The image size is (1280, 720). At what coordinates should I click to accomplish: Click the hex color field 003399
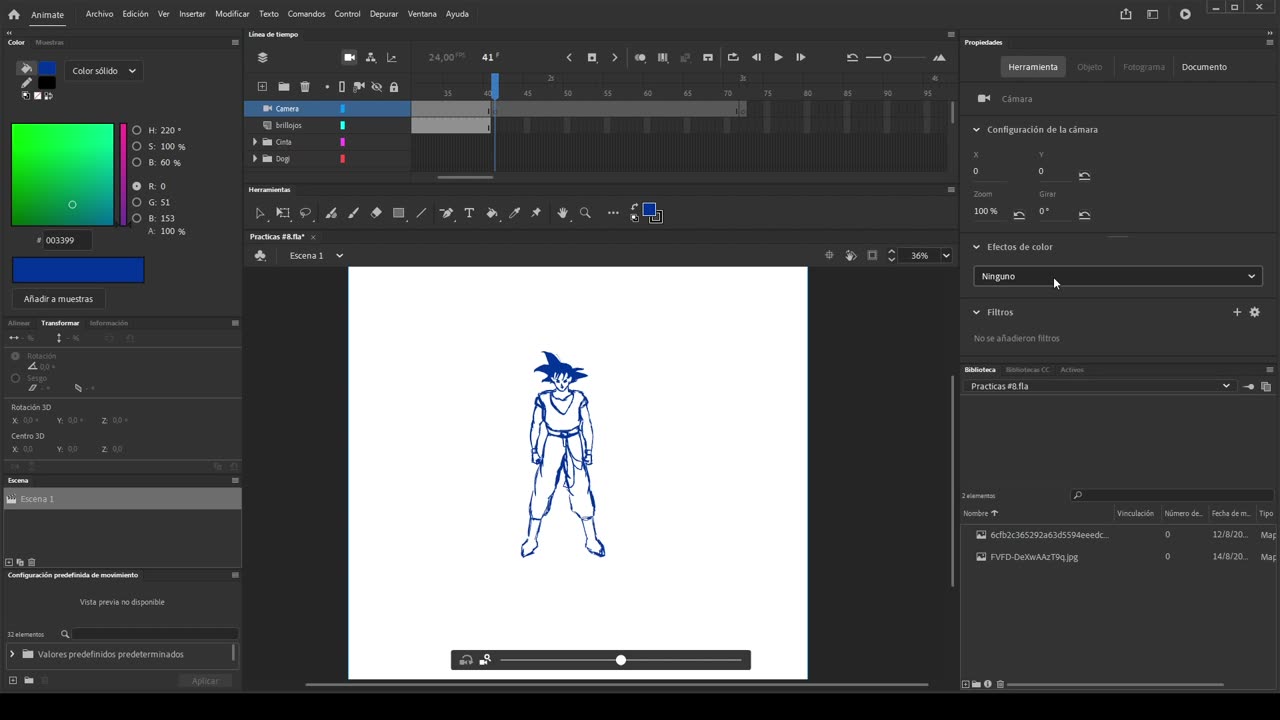click(67, 240)
